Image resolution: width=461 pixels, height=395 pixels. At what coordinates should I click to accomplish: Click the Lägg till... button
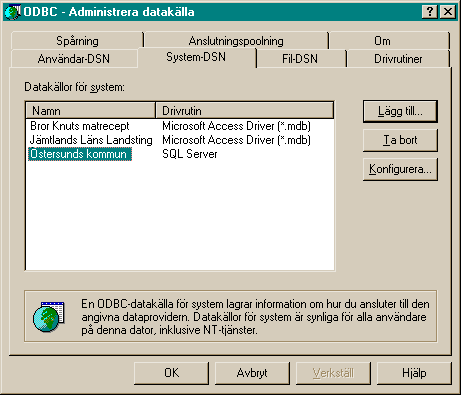point(400,111)
